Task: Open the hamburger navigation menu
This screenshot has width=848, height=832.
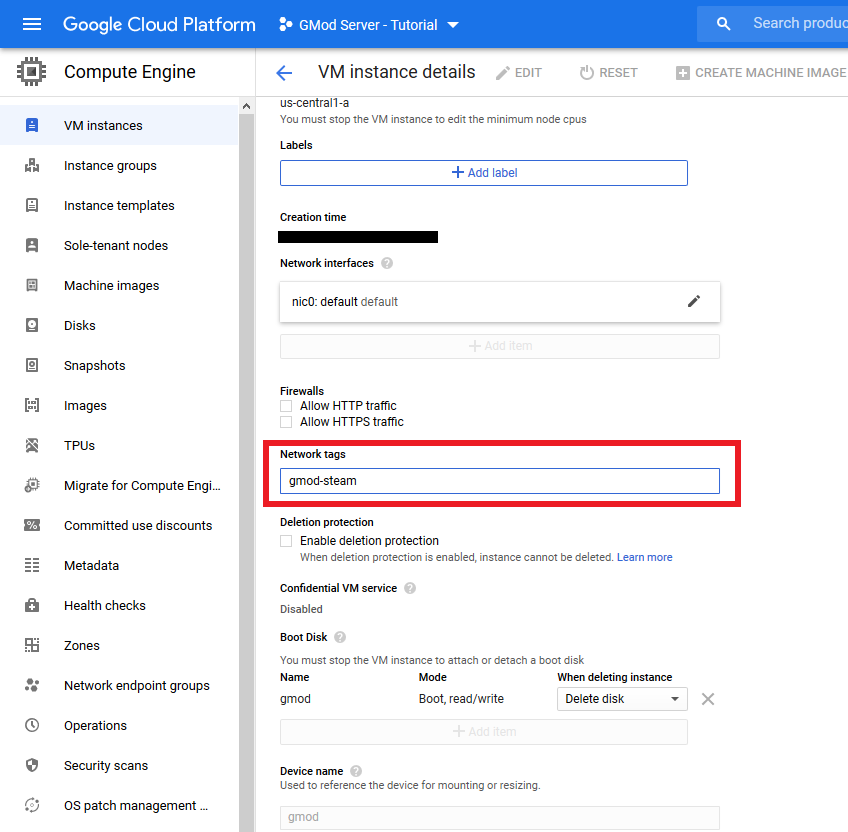Action: click(x=32, y=24)
